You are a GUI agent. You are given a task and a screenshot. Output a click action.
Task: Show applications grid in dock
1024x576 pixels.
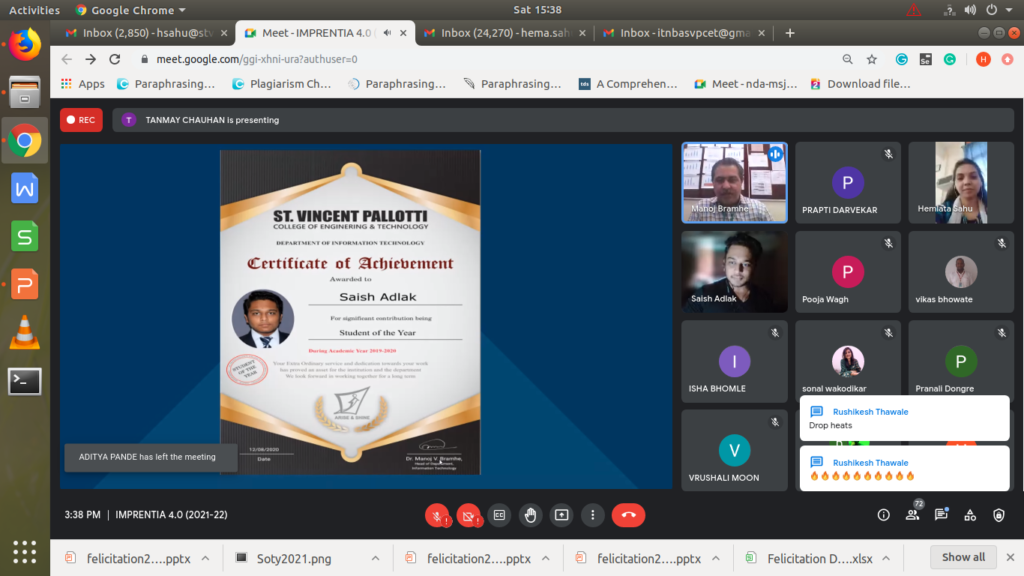(x=25, y=552)
